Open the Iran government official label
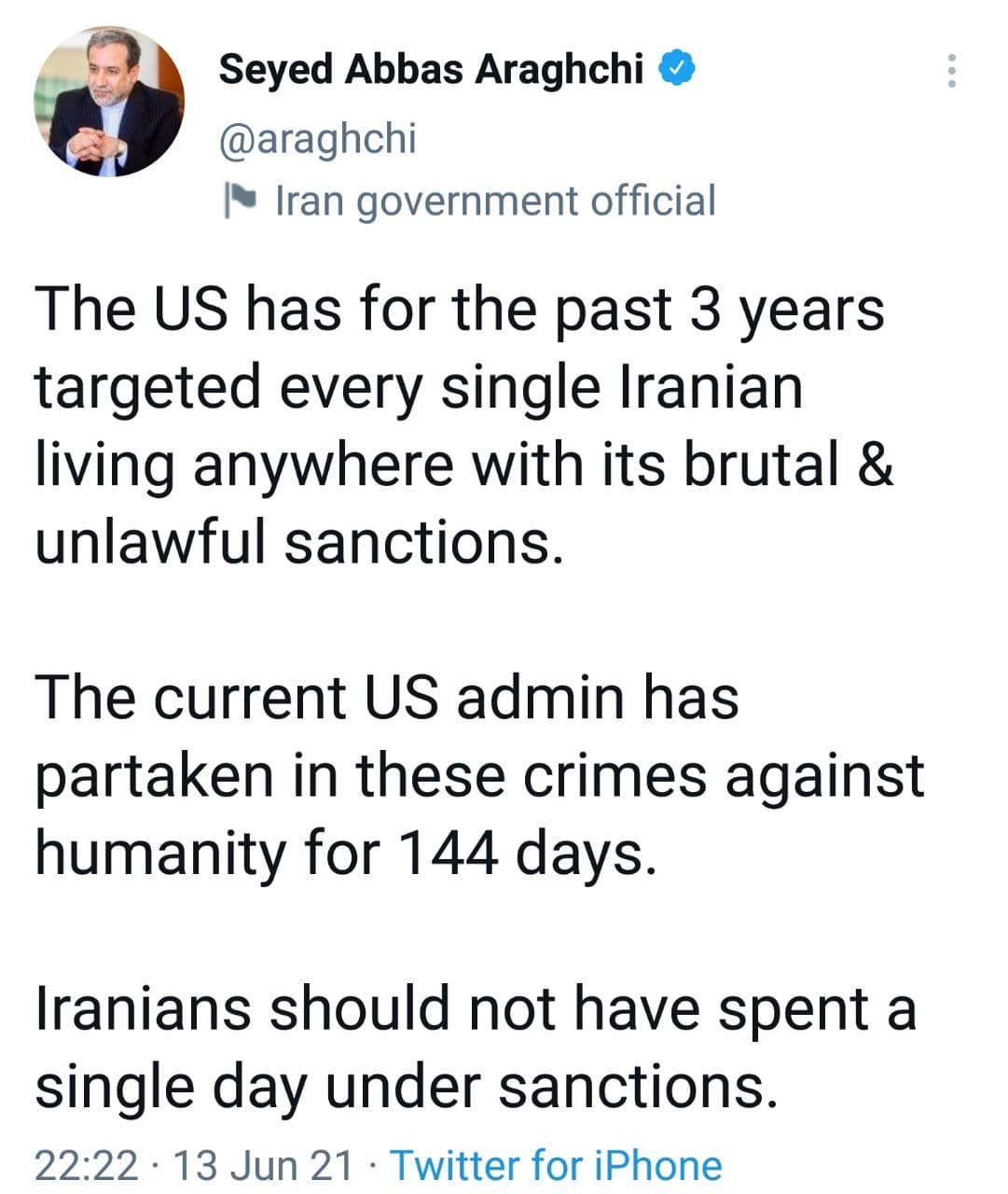 (495, 201)
